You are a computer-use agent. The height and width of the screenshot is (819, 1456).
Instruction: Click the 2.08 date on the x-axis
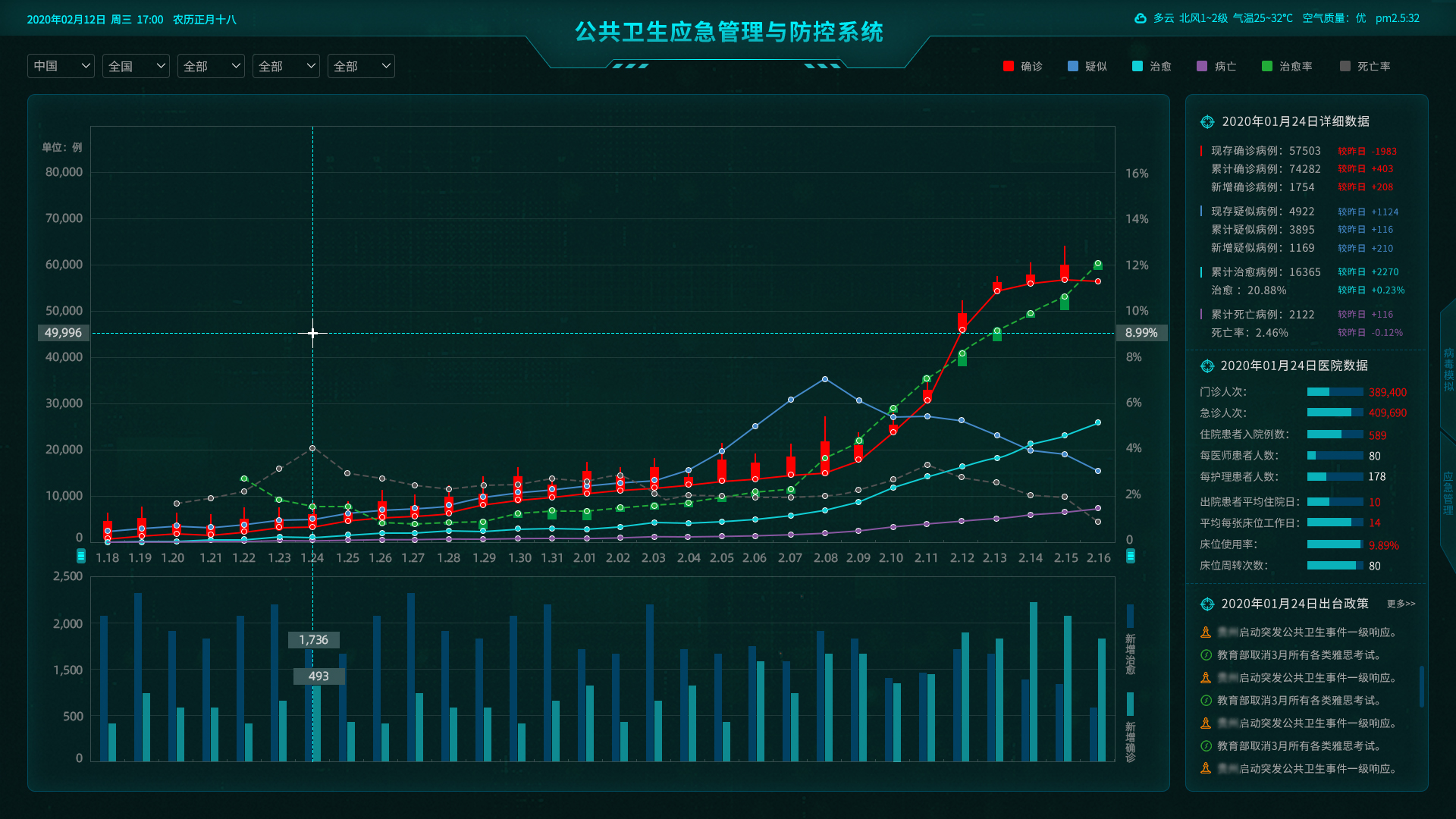point(825,558)
